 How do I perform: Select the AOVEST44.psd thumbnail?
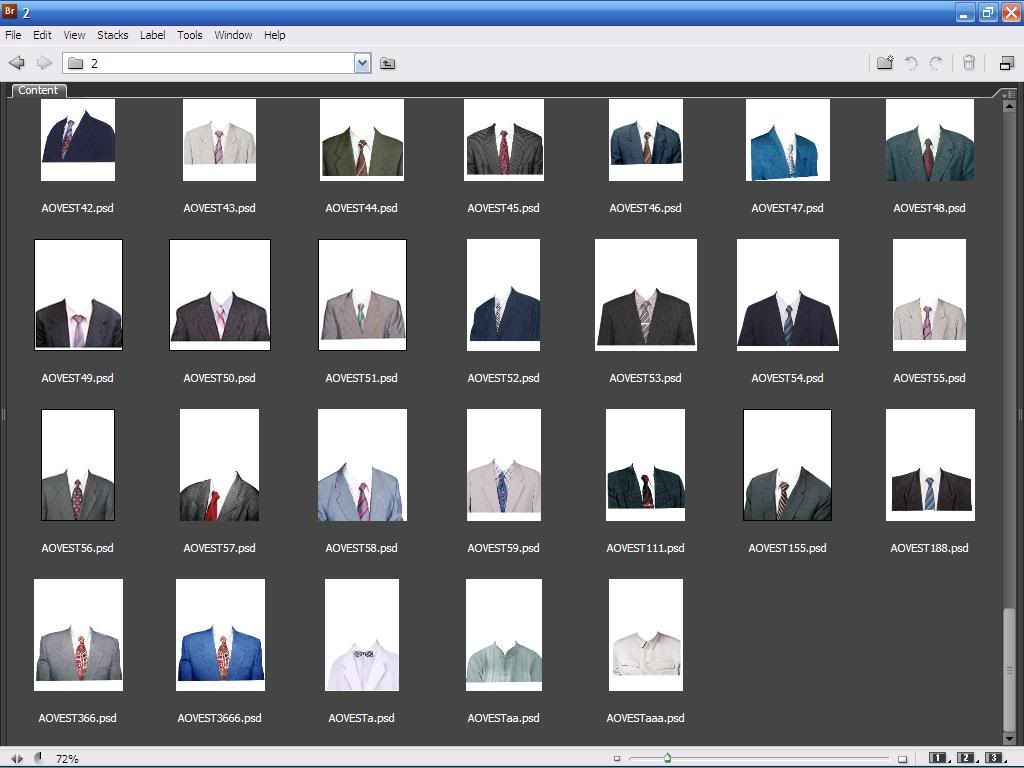point(362,140)
